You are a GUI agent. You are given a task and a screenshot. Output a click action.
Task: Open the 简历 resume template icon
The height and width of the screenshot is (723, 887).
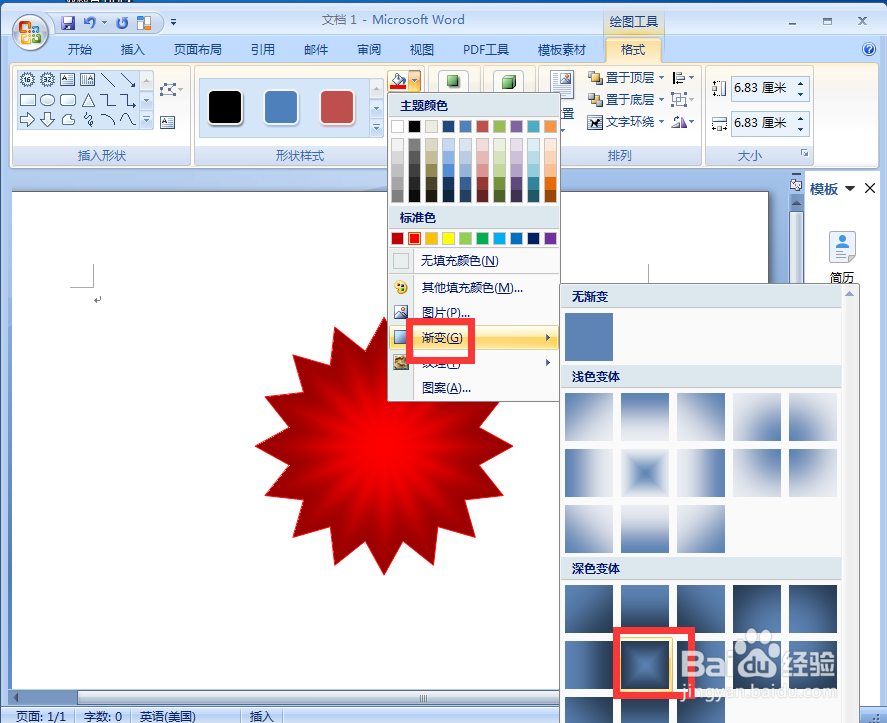click(842, 247)
